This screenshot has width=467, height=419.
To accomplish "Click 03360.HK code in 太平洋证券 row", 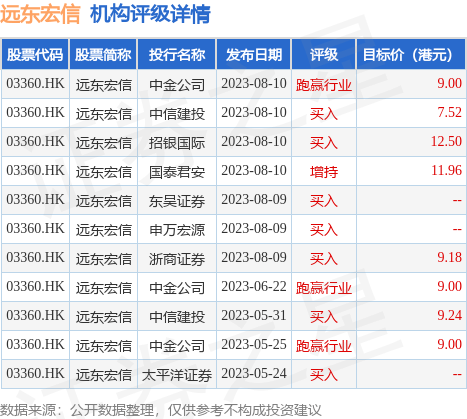I will tap(35, 373).
